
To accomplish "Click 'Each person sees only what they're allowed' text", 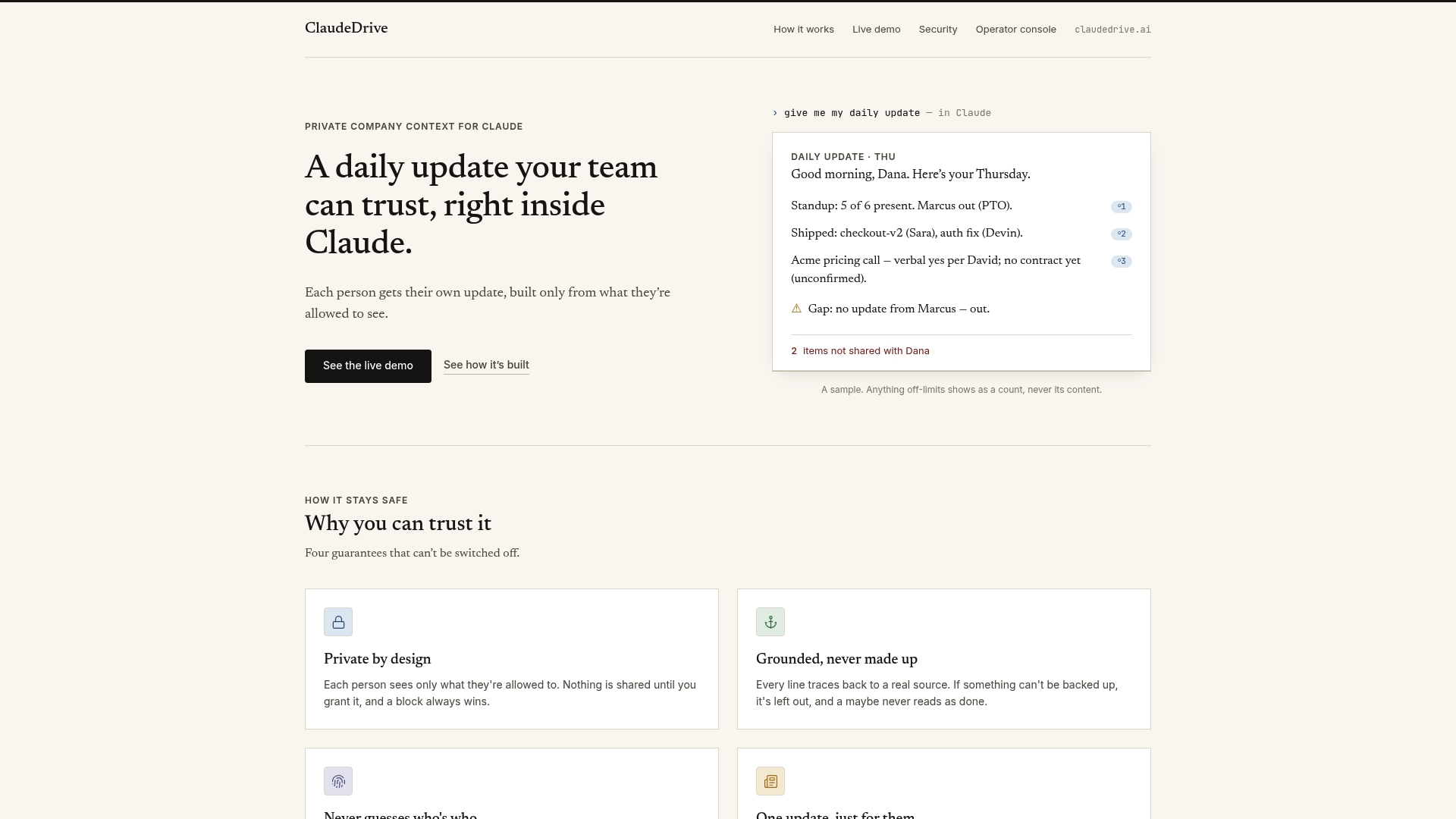I will tap(510, 693).
